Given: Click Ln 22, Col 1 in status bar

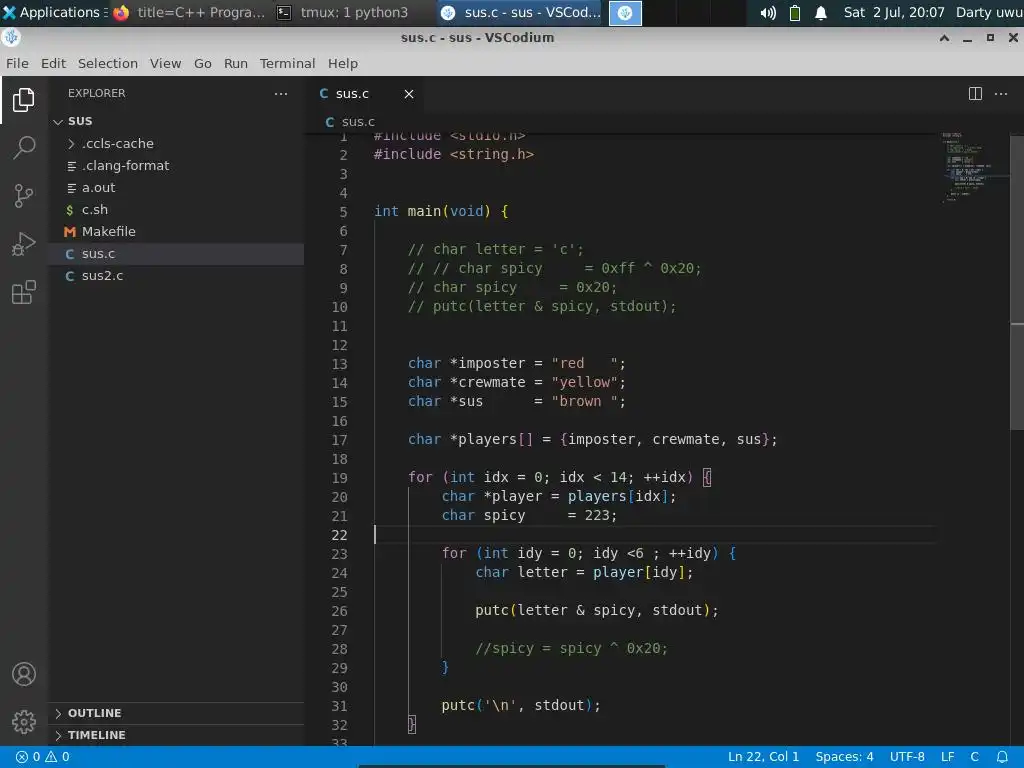Looking at the screenshot, I should tap(763, 757).
